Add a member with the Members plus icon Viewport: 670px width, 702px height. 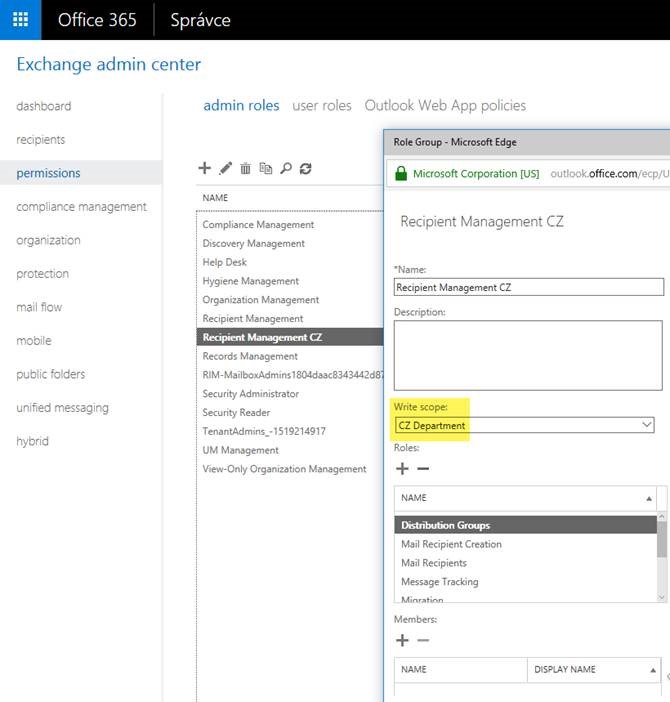(402, 640)
